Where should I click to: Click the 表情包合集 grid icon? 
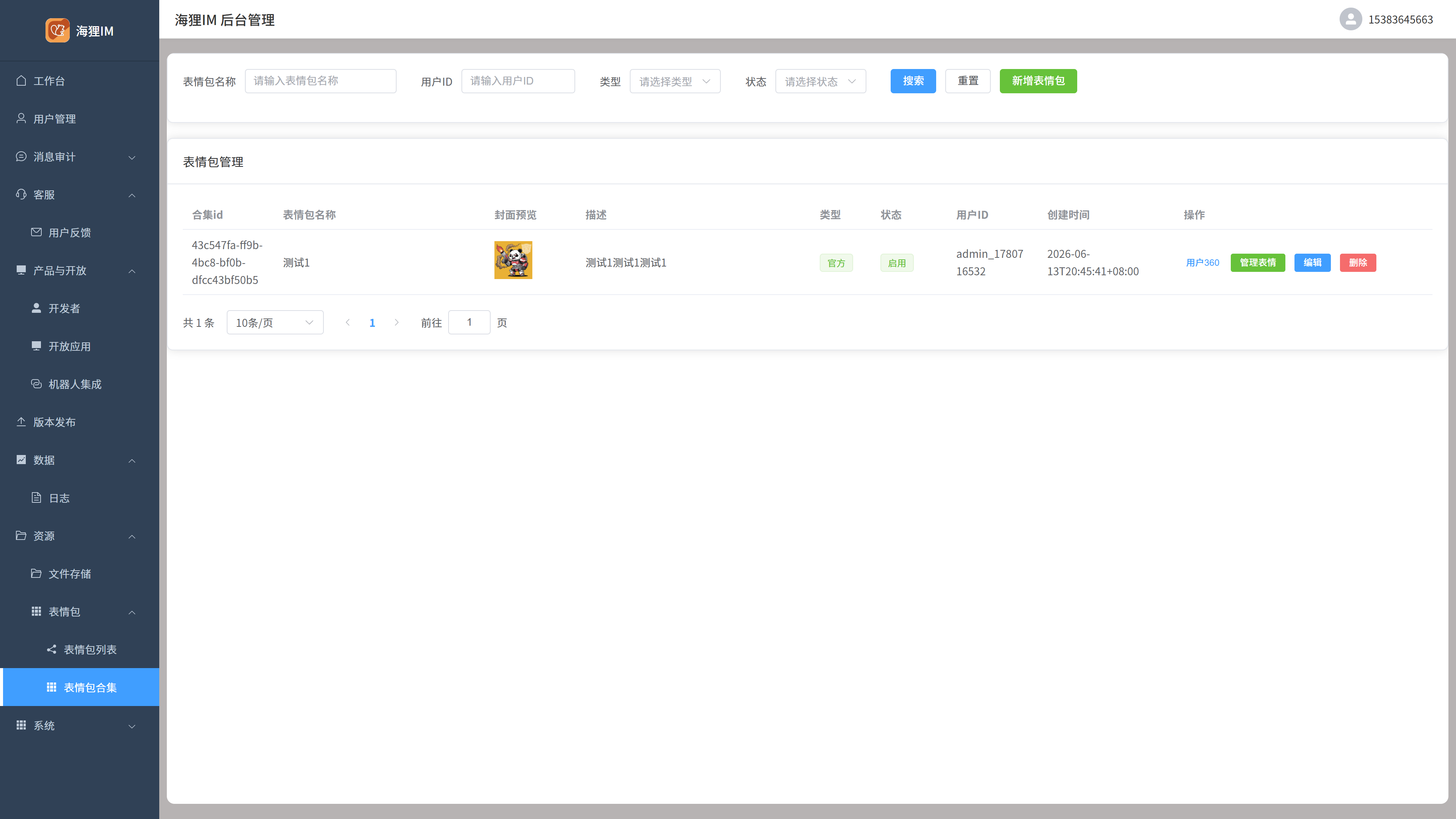pyautogui.click(x=52, y=687)
